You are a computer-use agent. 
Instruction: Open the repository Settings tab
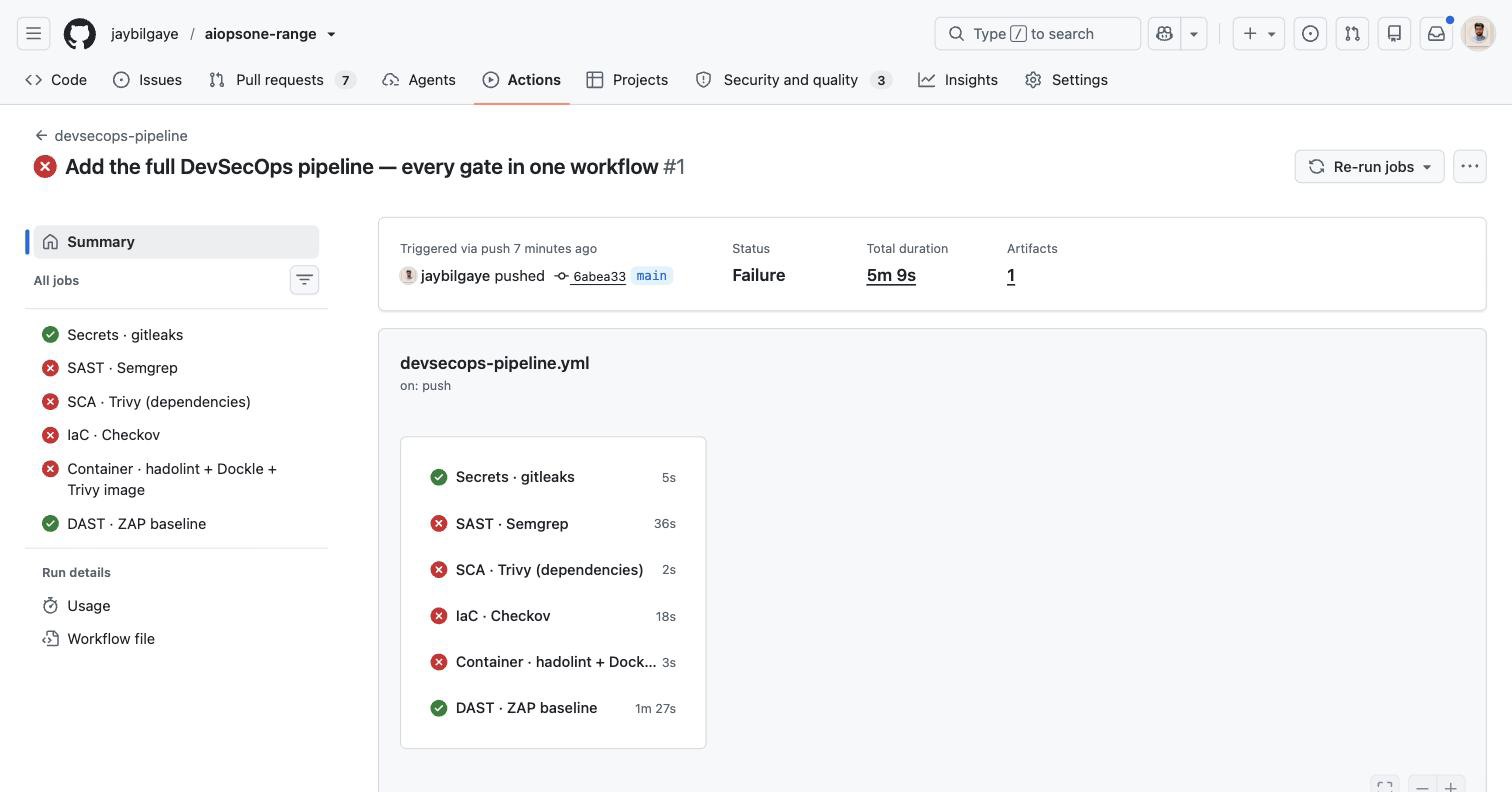tap(1066, 80)
